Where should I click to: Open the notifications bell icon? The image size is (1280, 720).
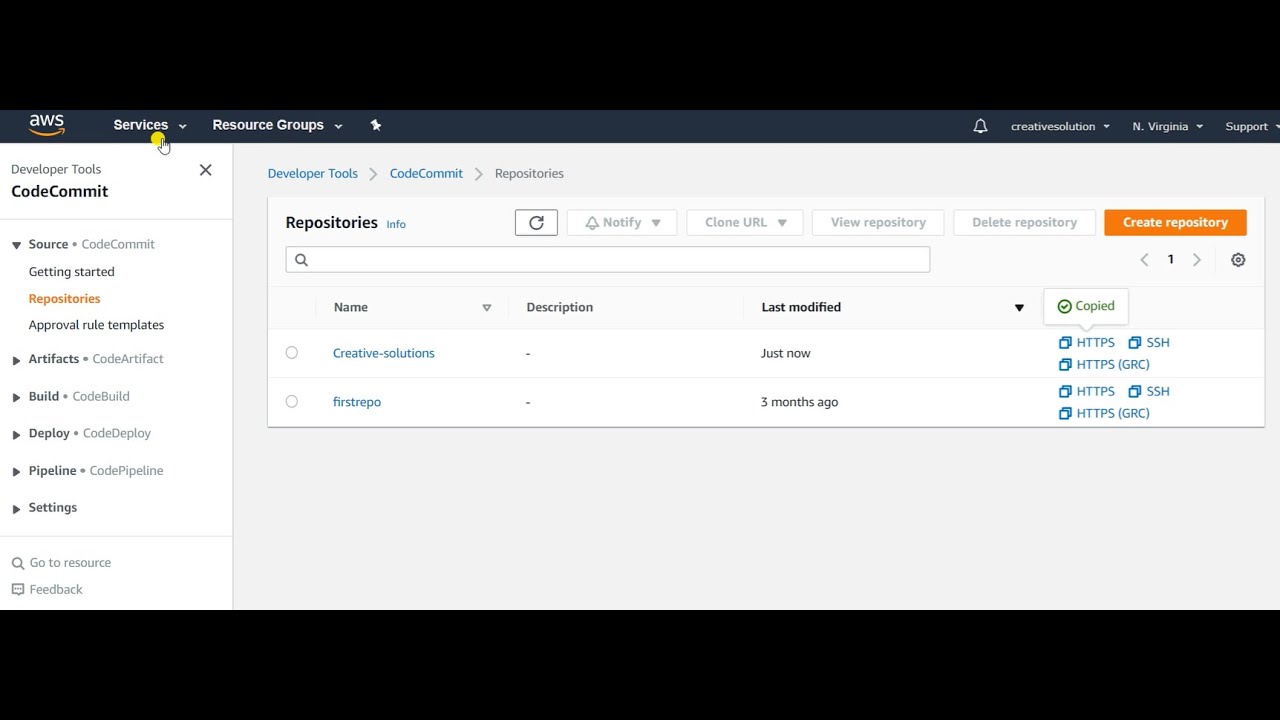[x=980, y=126]
